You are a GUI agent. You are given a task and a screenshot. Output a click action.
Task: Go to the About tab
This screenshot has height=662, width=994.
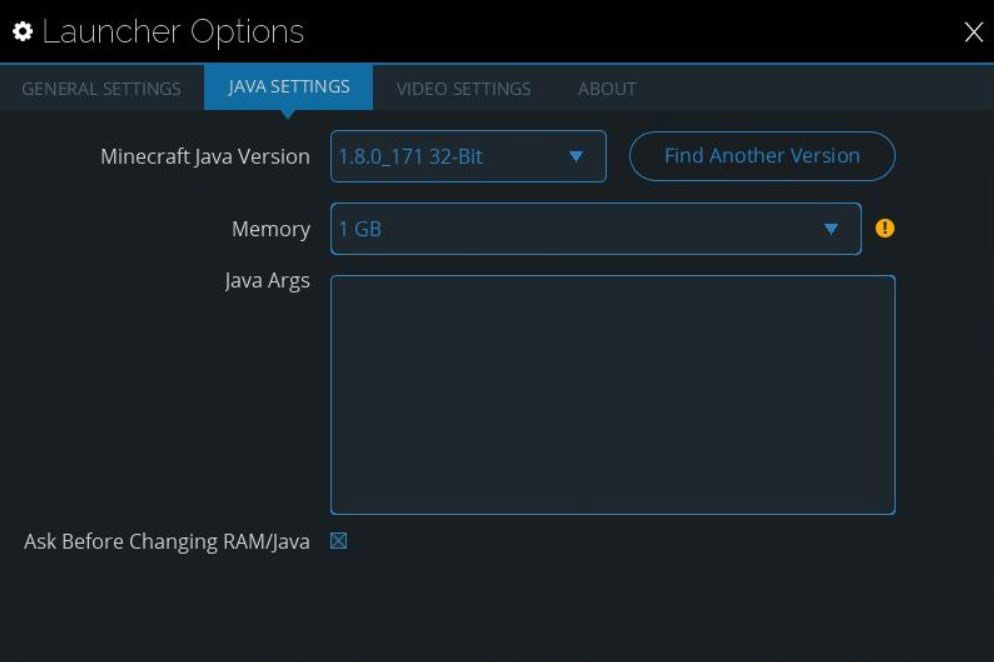pos(607,88)
